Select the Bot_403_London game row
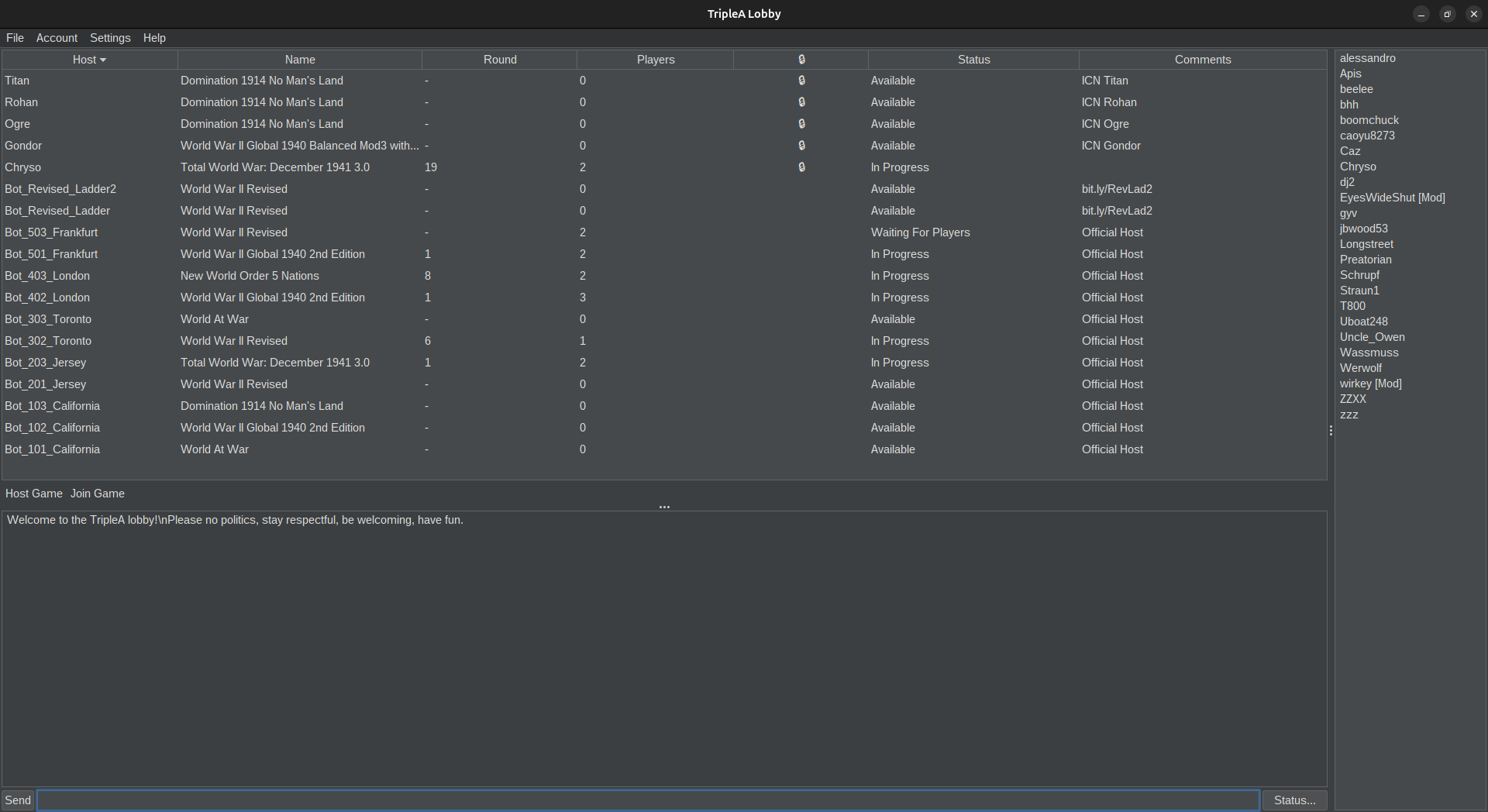 coord(664,276)
